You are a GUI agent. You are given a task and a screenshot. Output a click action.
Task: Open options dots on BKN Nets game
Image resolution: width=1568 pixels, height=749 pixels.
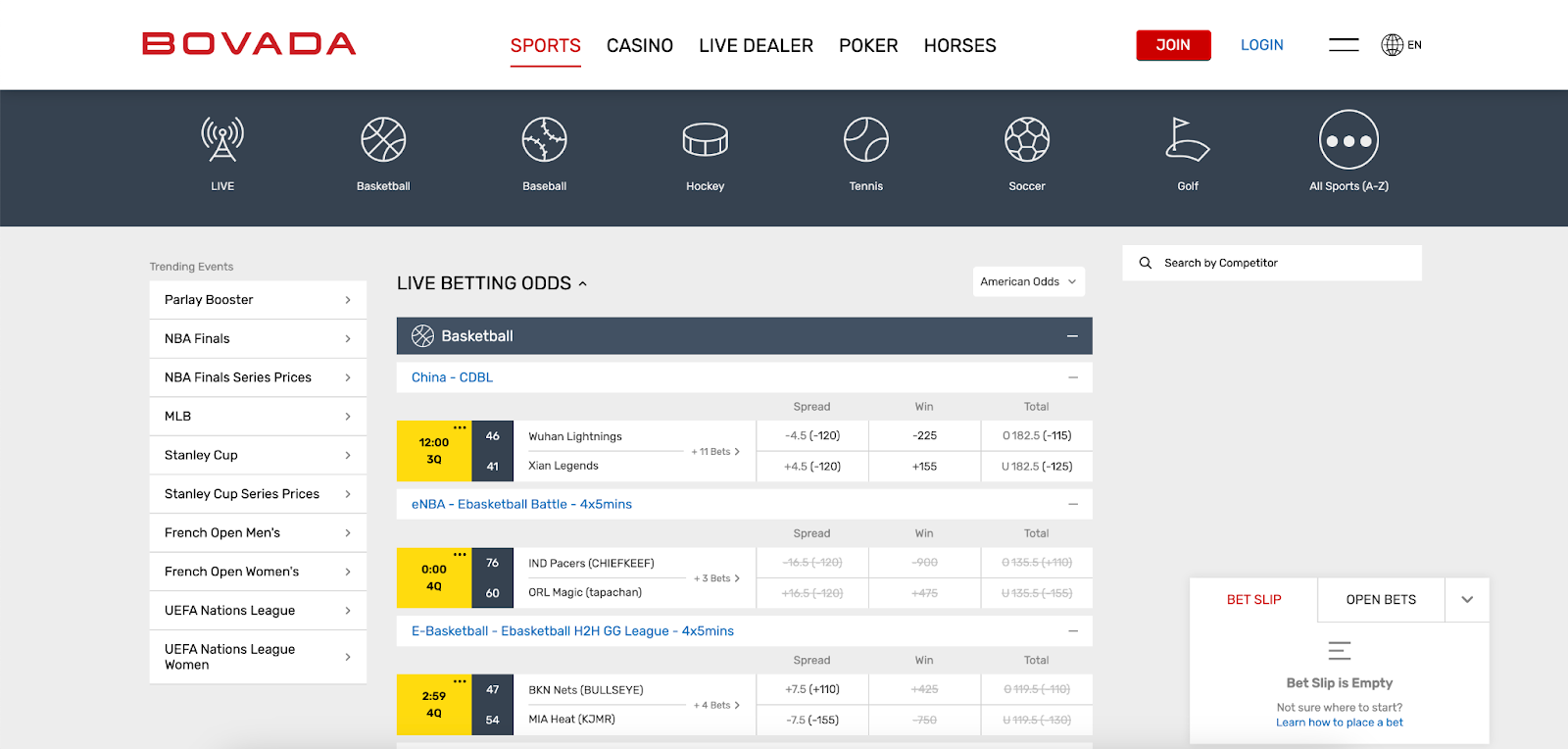pyautogui.click(x=460, y=681)
